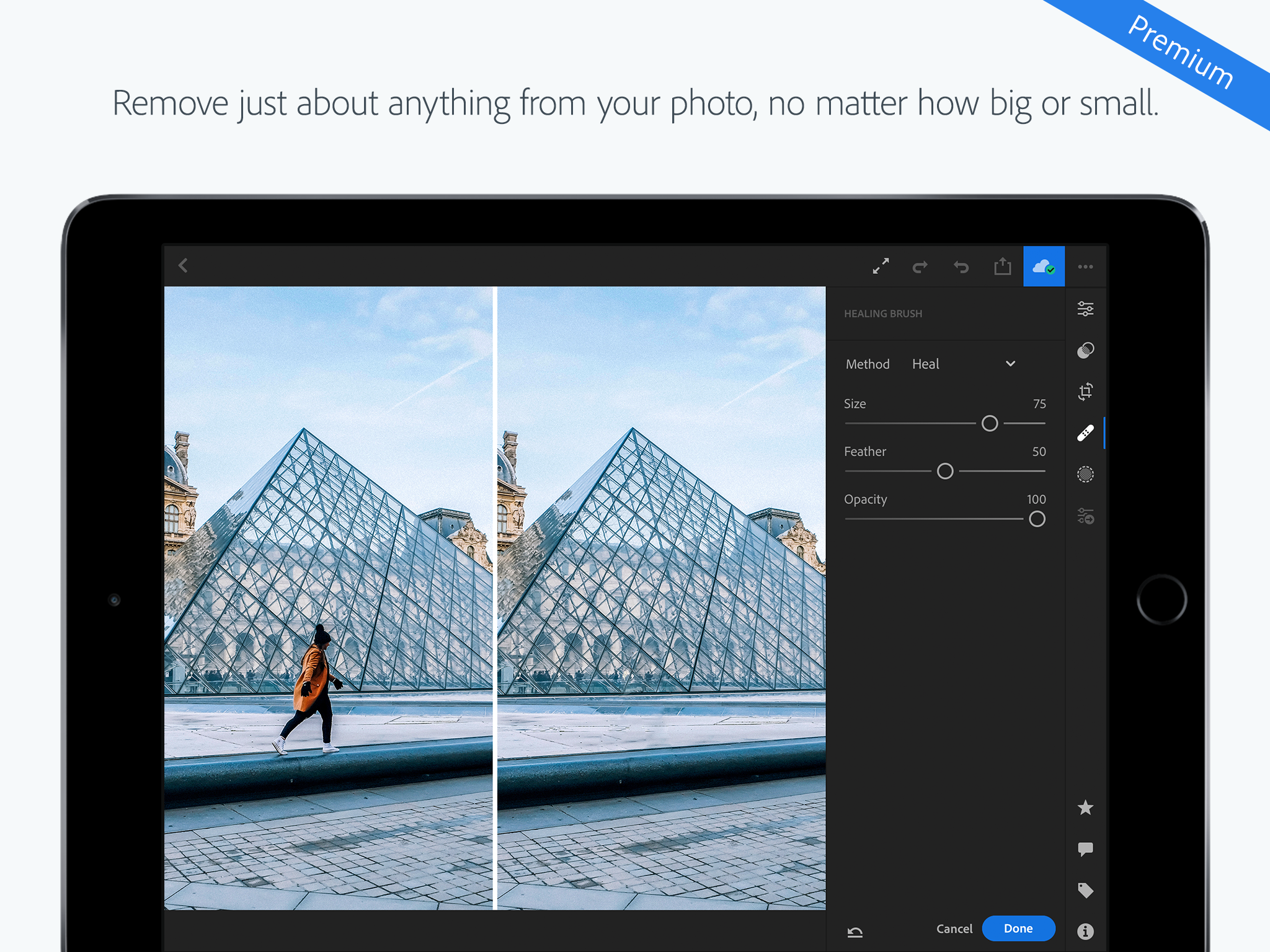Click the redo arrow icon
This screenshot has width=1270, height=952.
pyautogui.click(x=920, y=267)
